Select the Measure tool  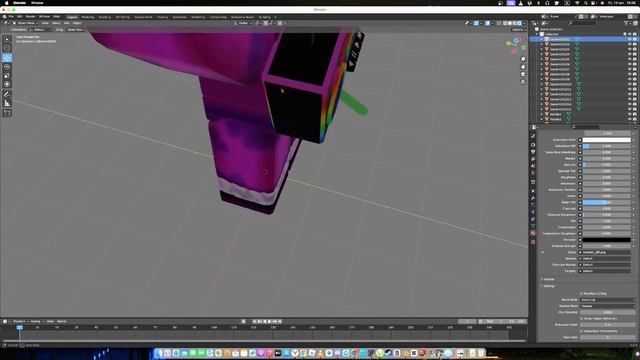tap(7, 103)
